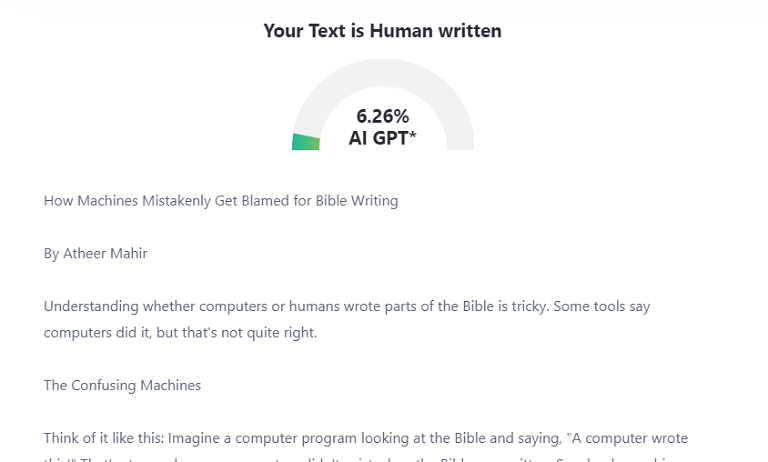Select the 6.26% score value

[x=383, y=116]
